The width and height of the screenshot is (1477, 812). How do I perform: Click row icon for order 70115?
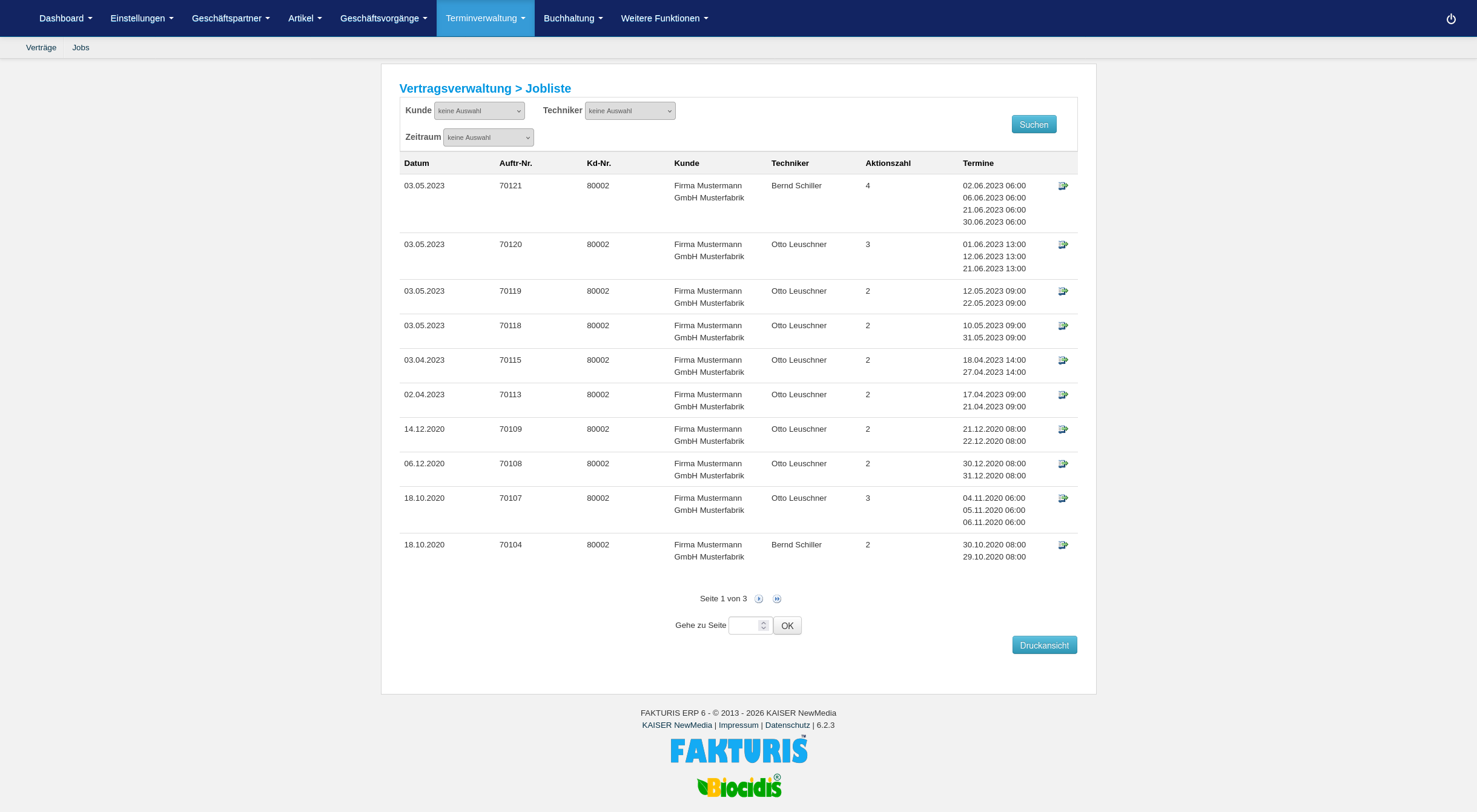1063,360
